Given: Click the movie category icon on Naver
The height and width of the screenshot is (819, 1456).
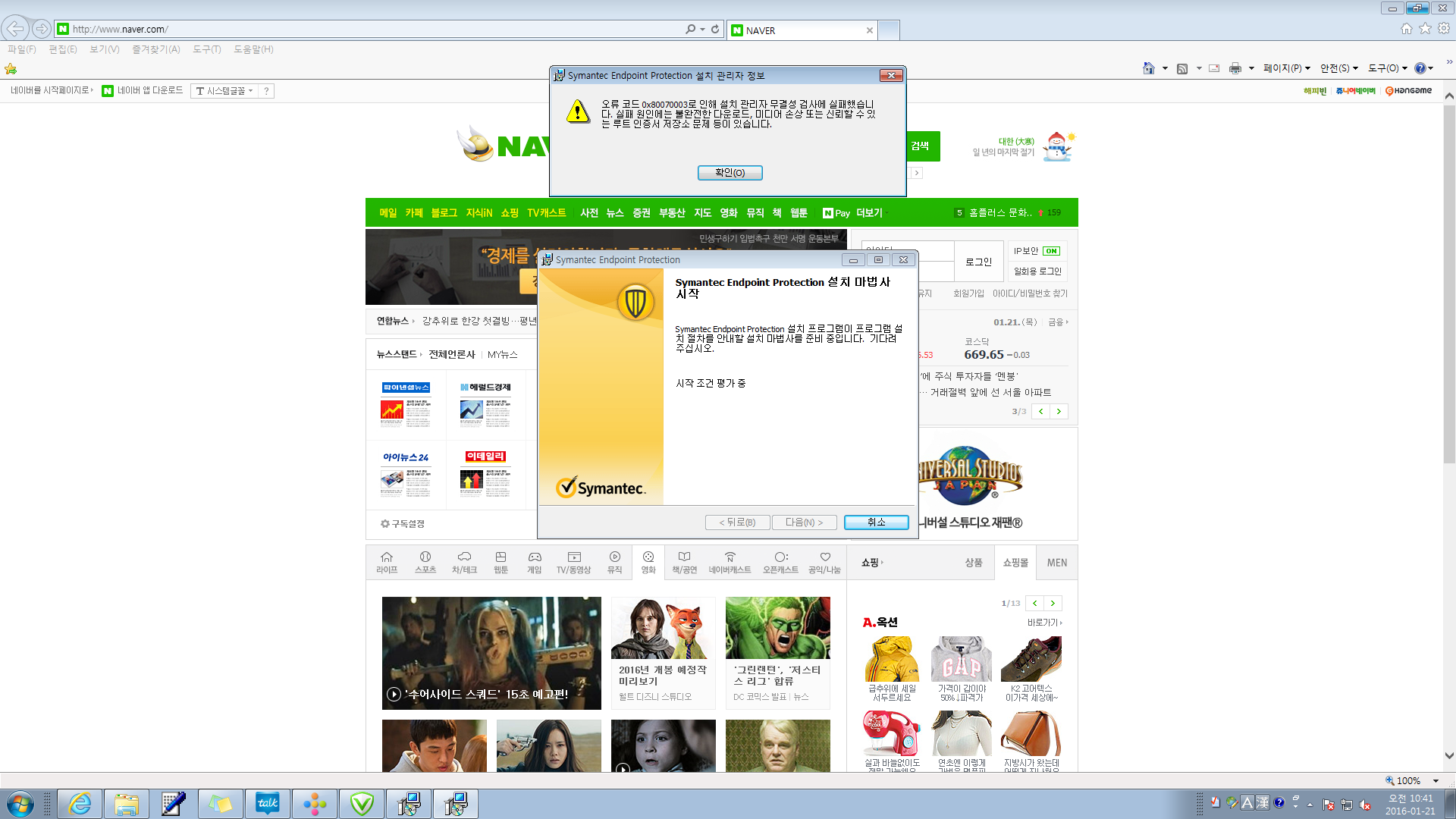Looking at the screenshot, I should (x=648, y=562).
